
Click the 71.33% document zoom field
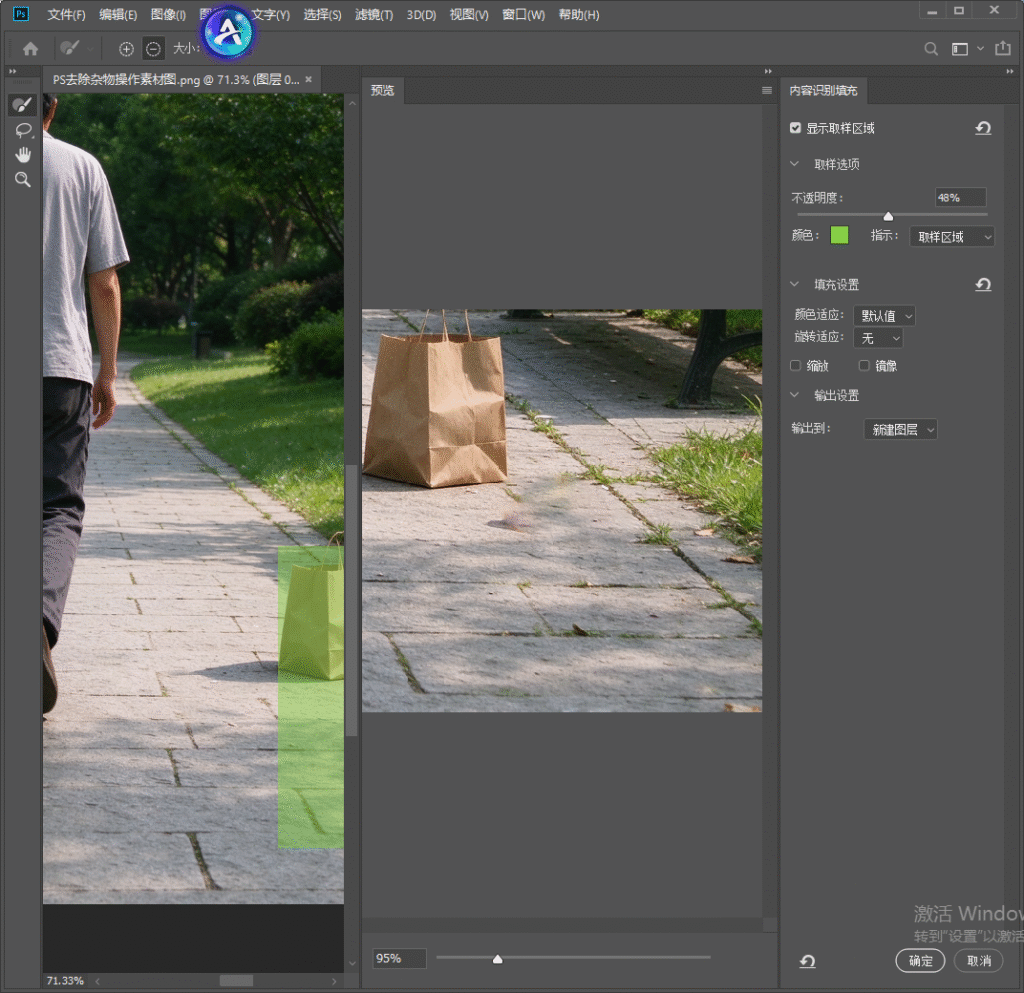65,981
